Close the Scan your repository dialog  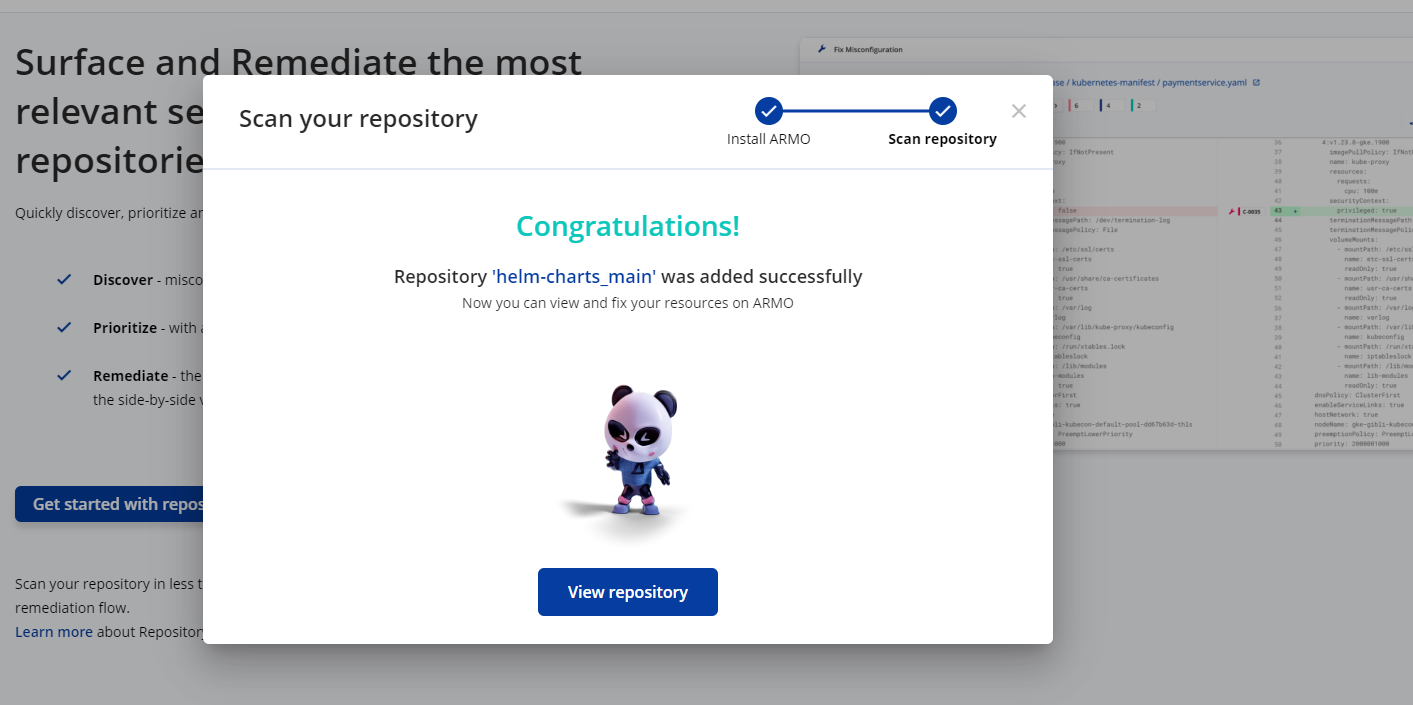coord(1019,111)
